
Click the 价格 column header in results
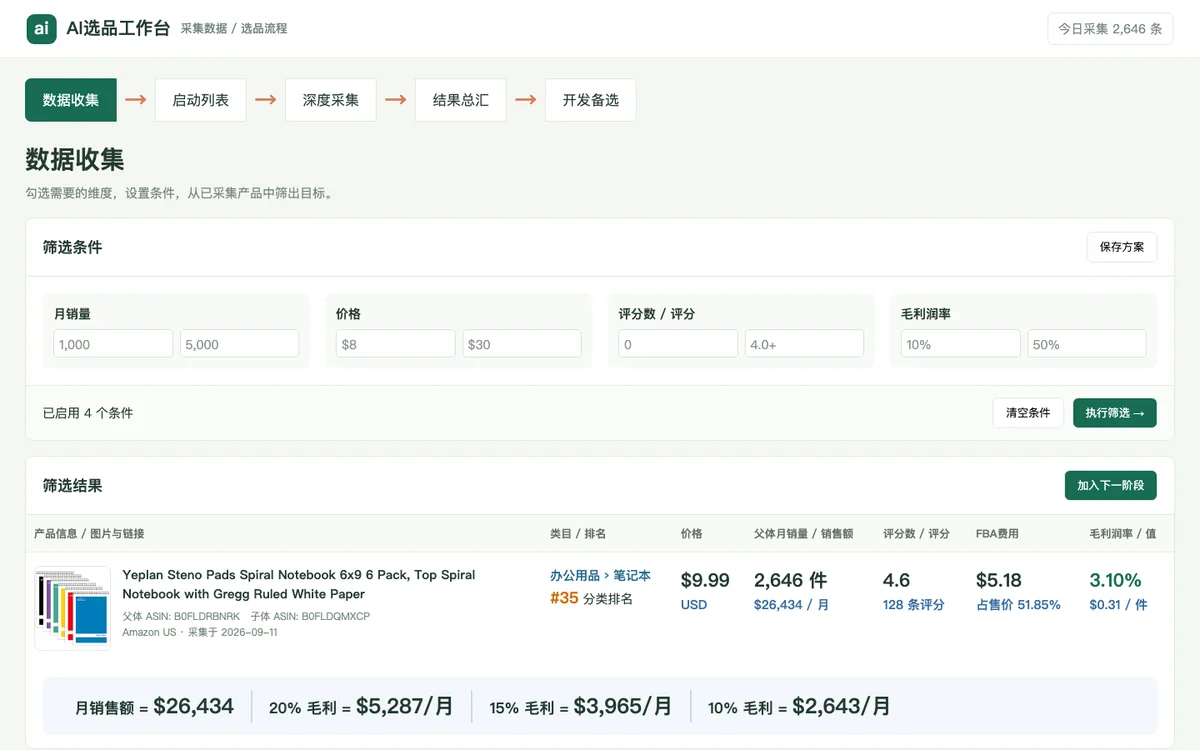tap(692, 534)
